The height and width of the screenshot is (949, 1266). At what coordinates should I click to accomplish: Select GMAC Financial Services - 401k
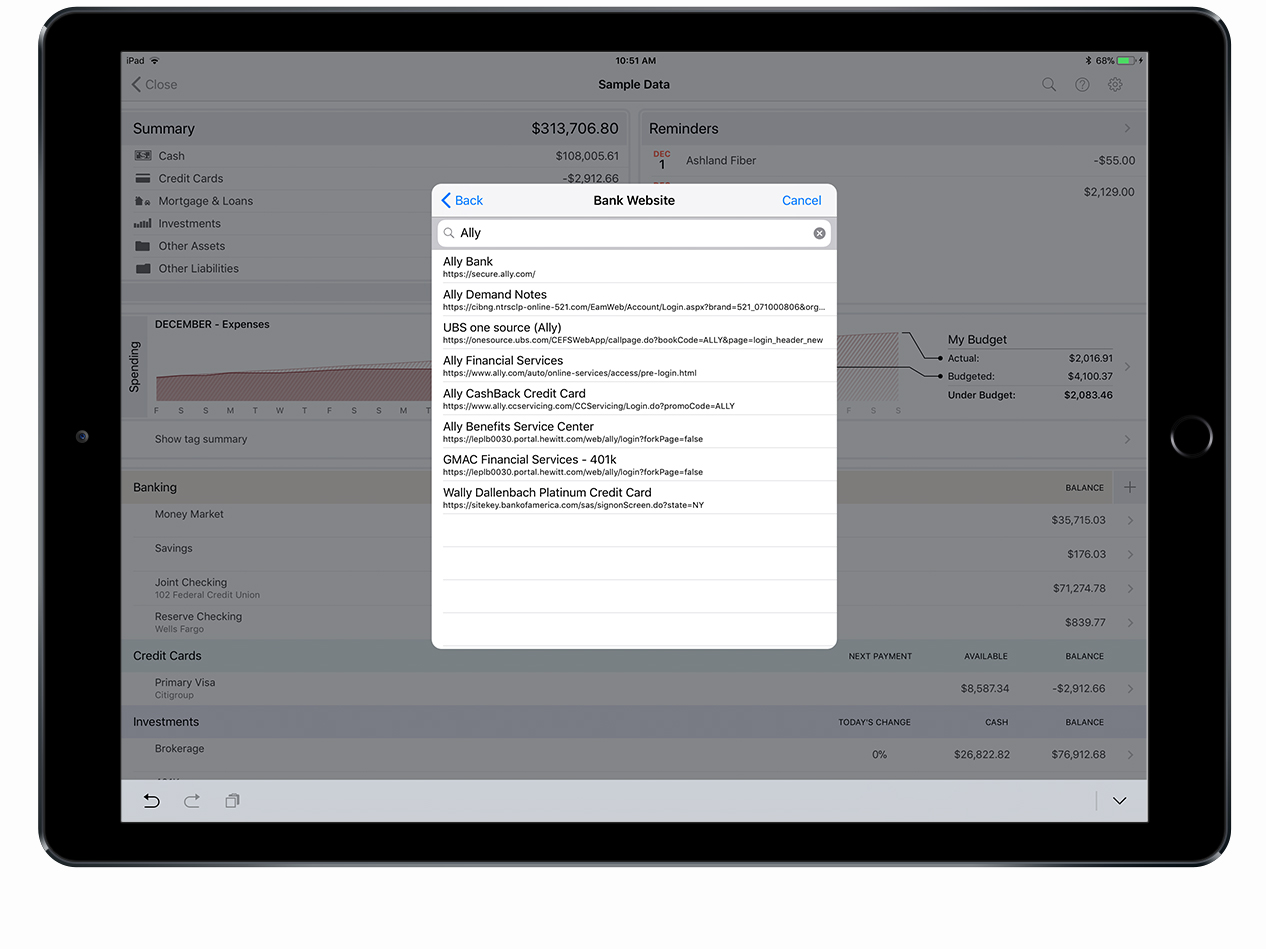(x=634, y=465)
